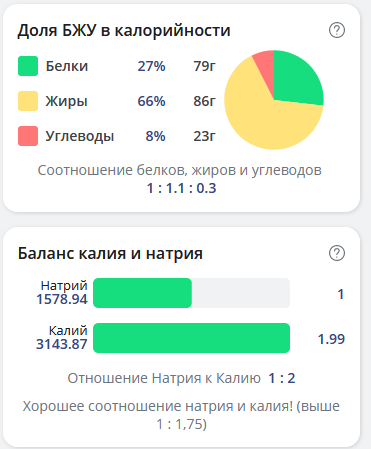
Task: Click the 27% protein percentage value
Action: coord(151,66)
